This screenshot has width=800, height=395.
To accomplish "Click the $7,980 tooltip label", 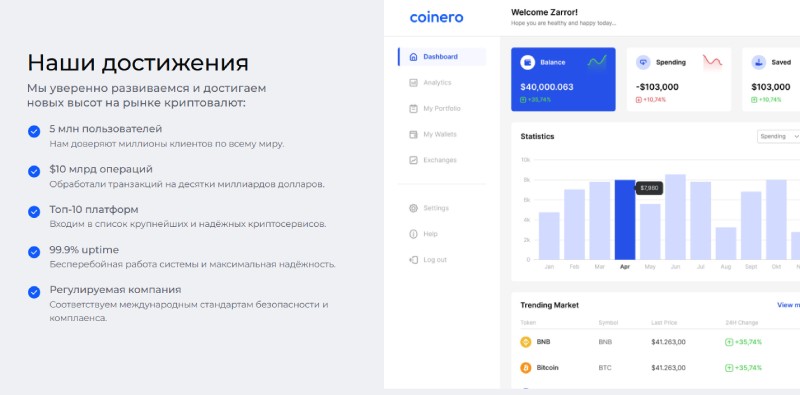I will tap(649, 188).
